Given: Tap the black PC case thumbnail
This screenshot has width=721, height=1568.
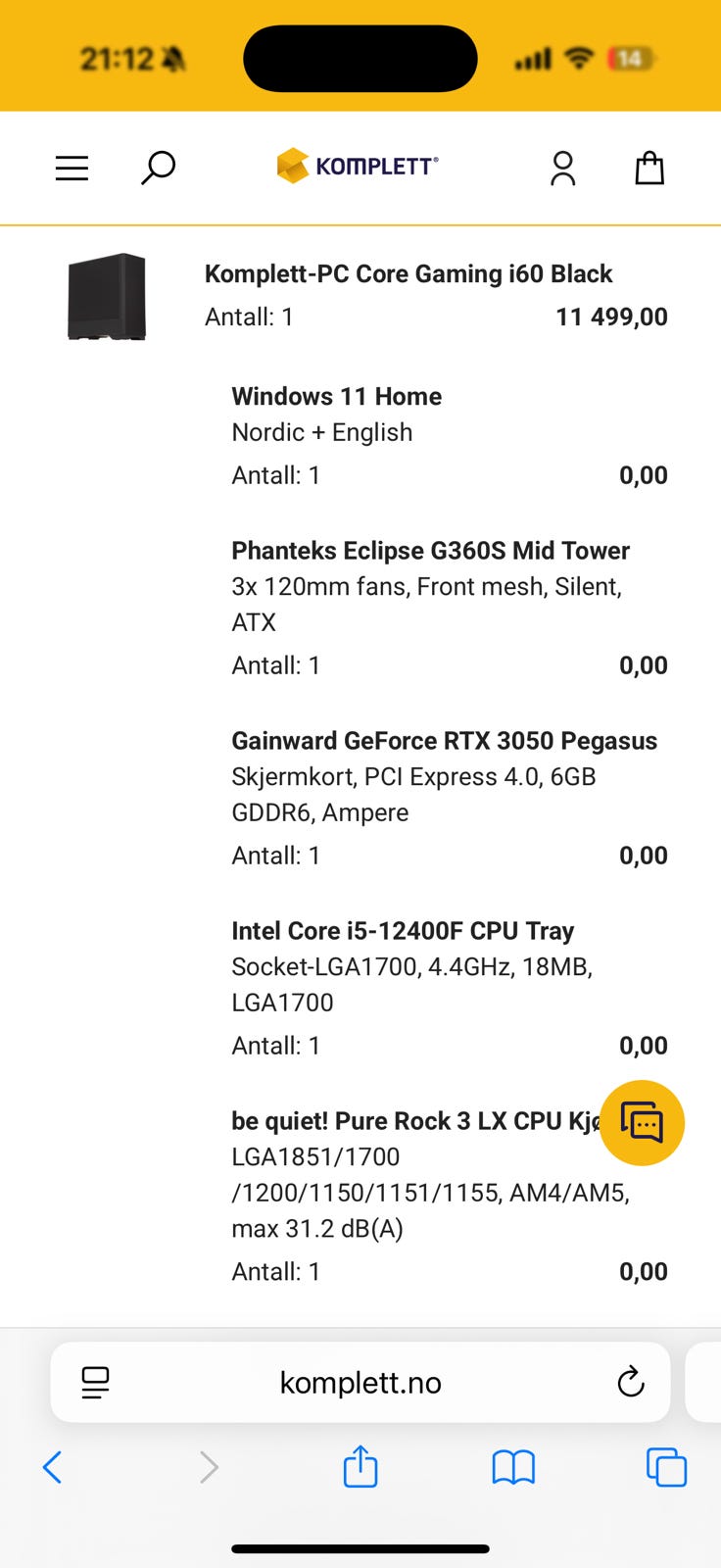Looking at the screenshot, I should 107,296.
